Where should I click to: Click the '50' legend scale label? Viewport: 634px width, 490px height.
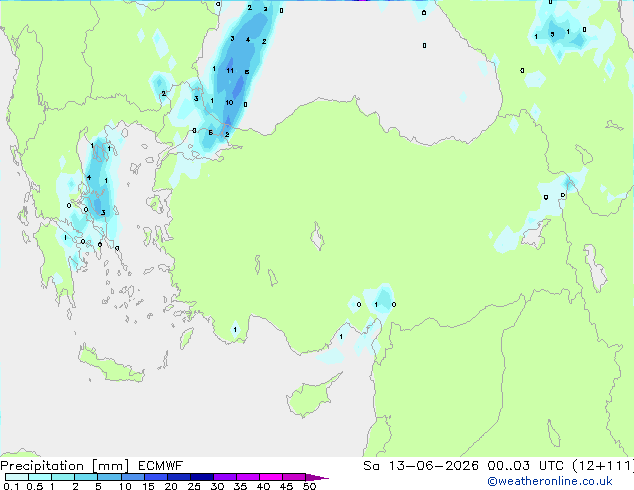coord(309,486)
